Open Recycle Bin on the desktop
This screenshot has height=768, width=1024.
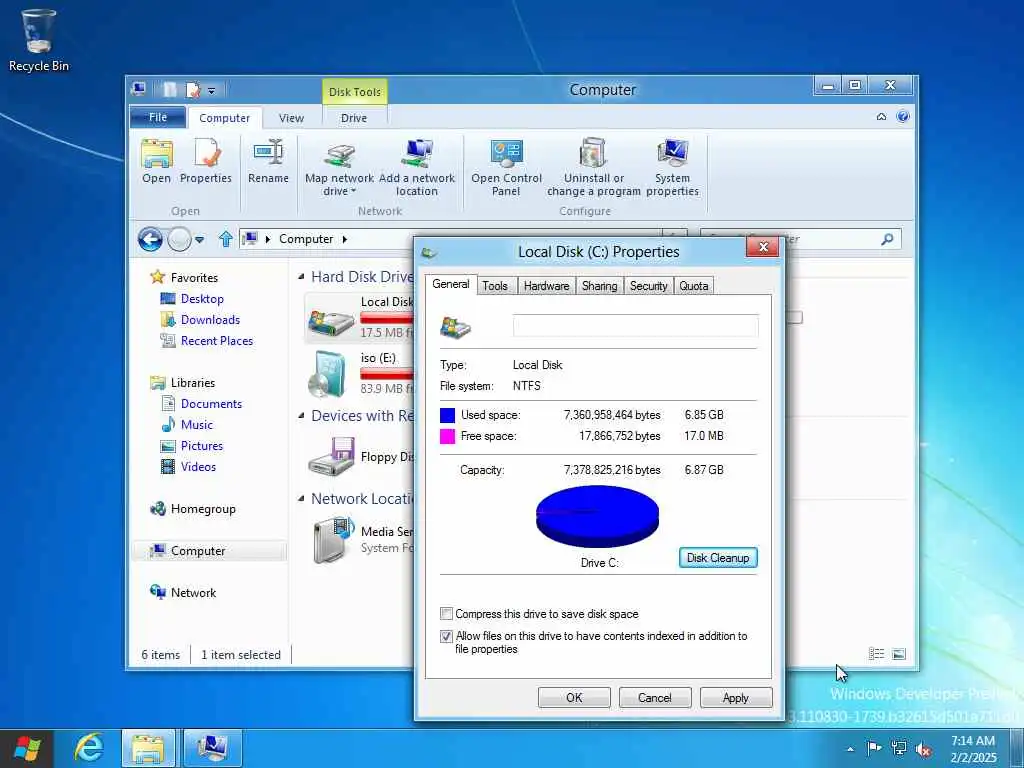click(39, 40)
